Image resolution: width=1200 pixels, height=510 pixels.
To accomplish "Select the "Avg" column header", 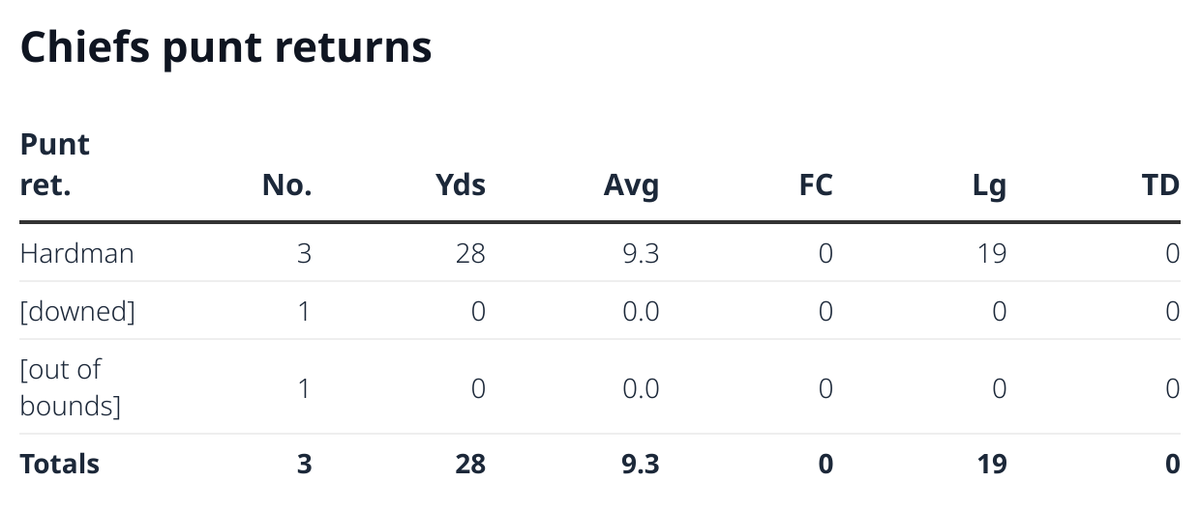I will pos(631,185).
